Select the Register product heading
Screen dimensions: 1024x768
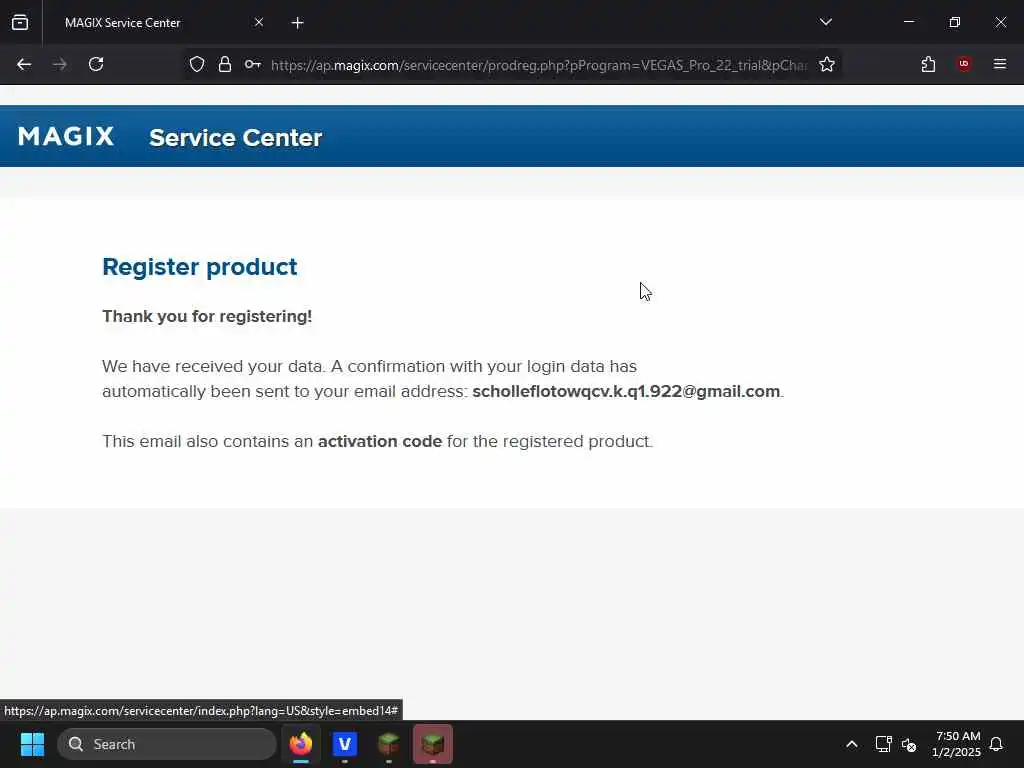click(x=200, y=266)
